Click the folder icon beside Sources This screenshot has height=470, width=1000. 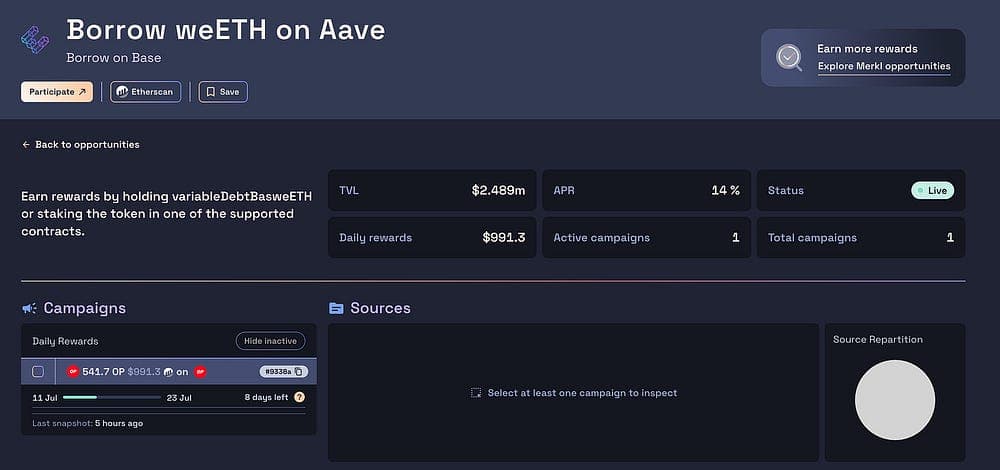click(336, 309)
